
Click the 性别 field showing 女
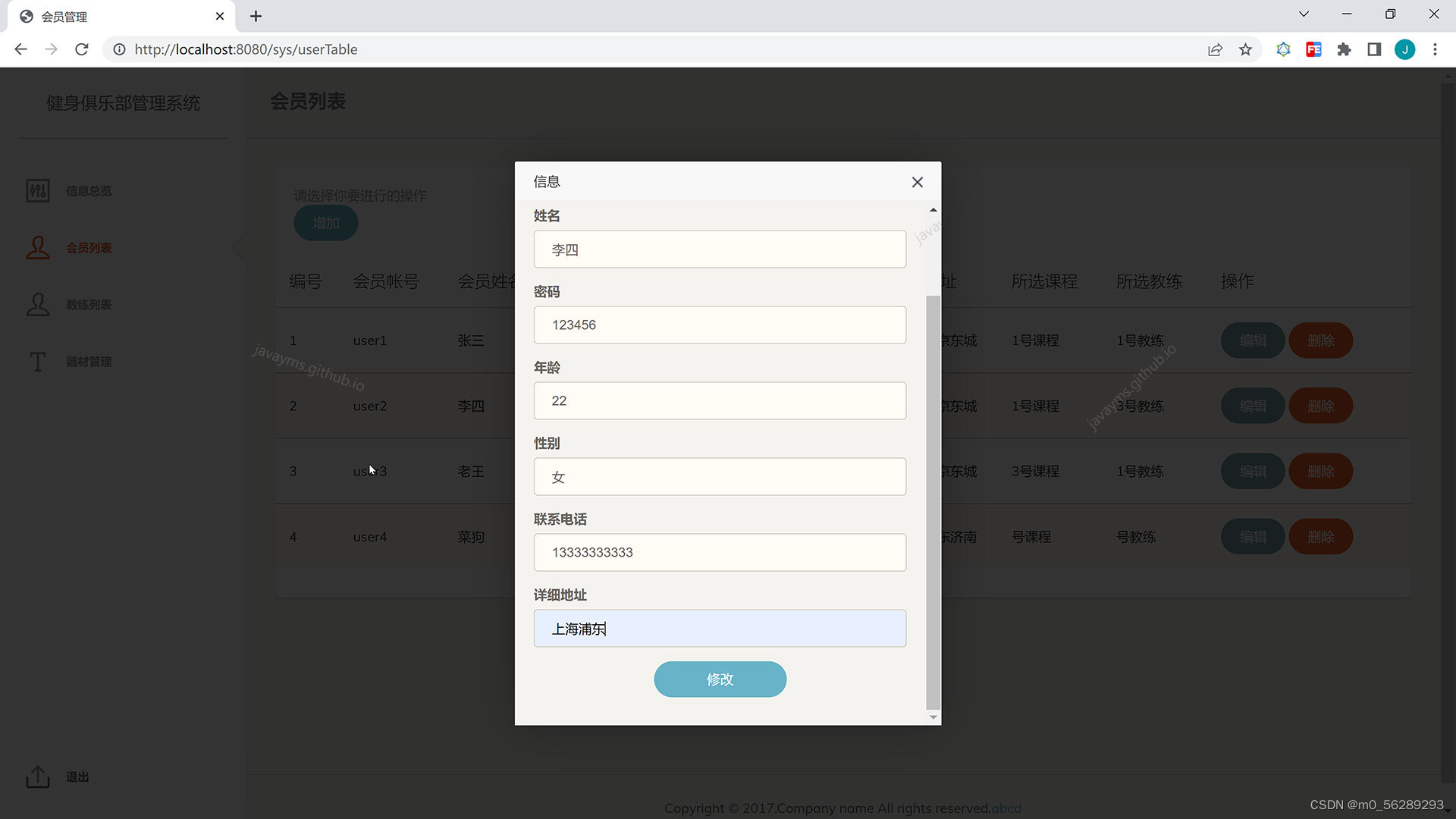coord(720,477)
